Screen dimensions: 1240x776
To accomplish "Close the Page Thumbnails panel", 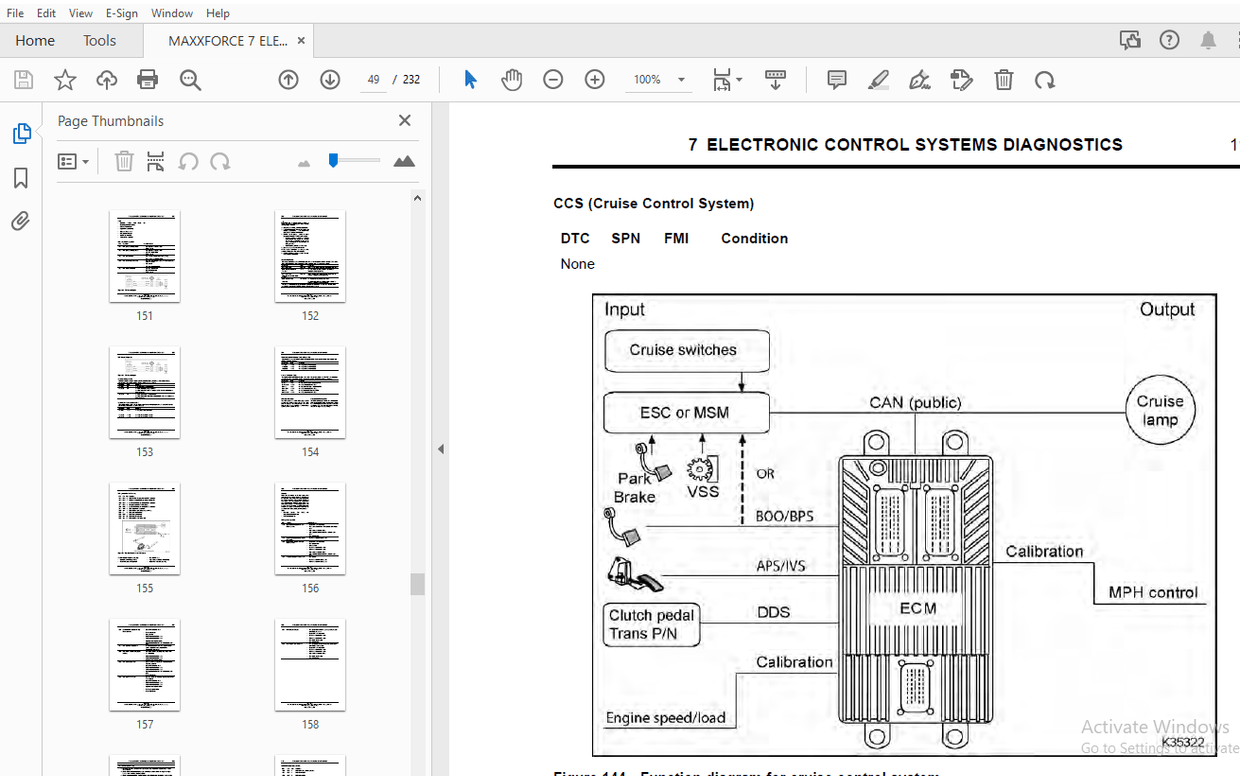I will point(404,119).
